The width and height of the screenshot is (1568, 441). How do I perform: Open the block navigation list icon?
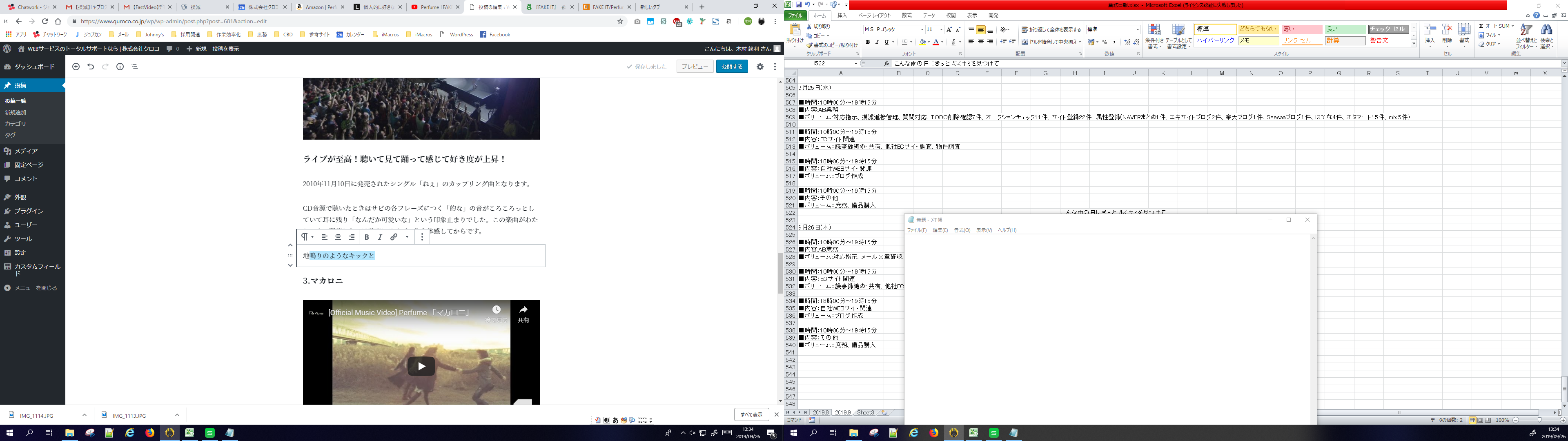tap(134, 67)
